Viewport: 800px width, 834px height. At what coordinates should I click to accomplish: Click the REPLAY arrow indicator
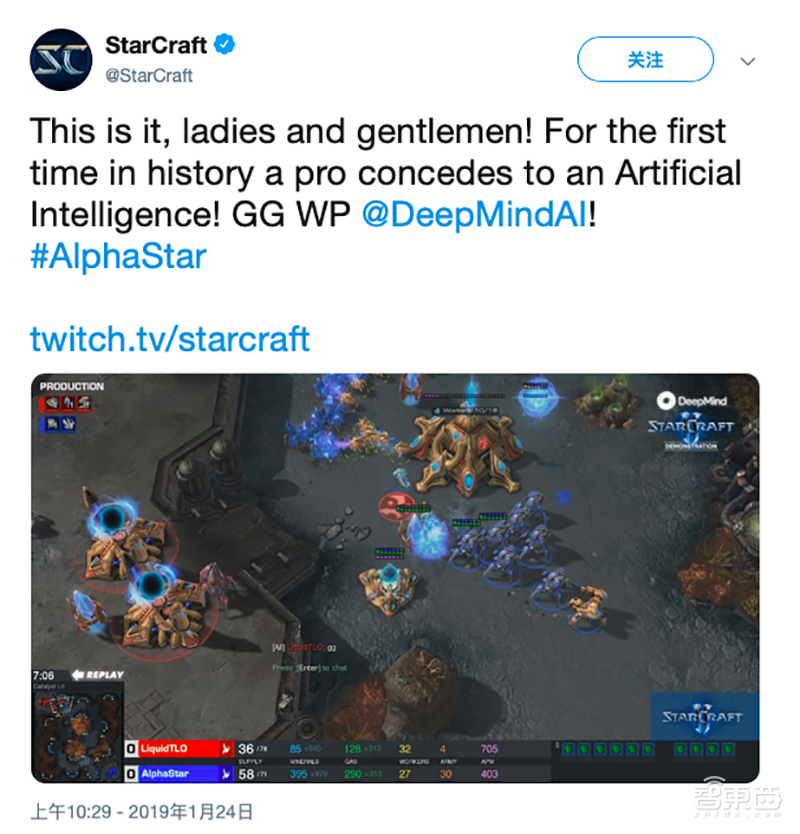97,675
